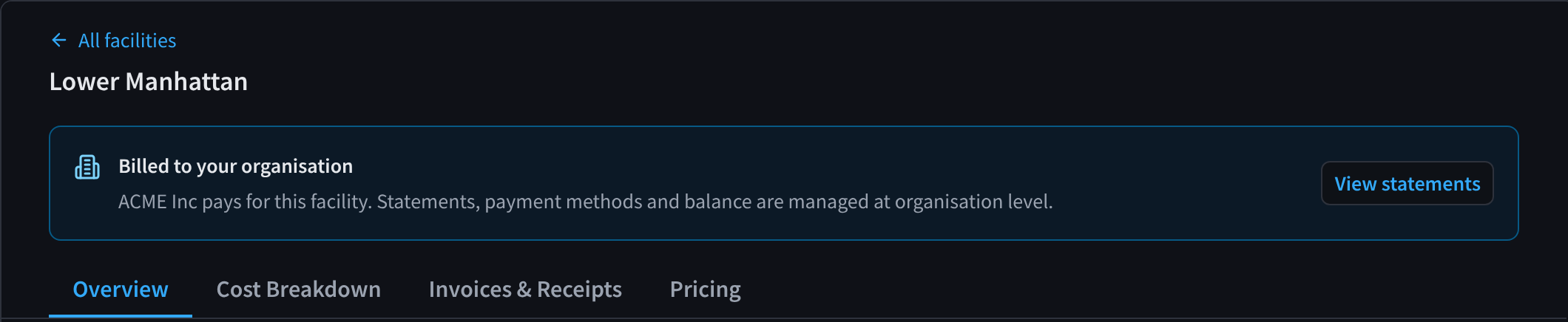Click the back arrow icon beside All facilities
The height and width of the screenshot is (322, 1568).
click(x=59, y=40)
